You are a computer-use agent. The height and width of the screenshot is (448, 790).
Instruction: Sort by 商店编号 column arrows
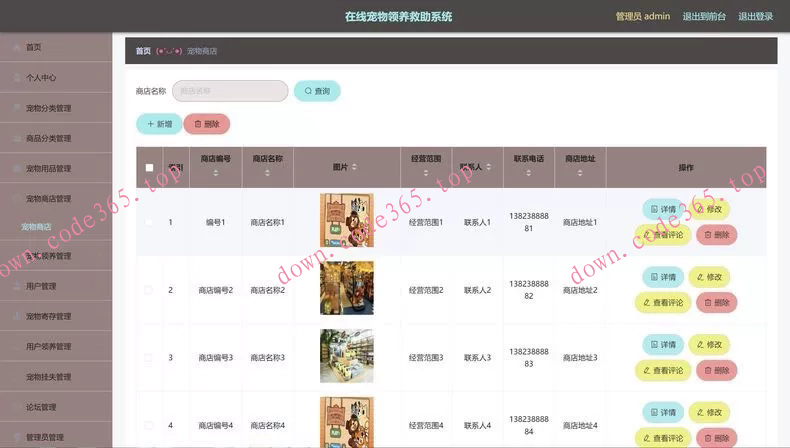[216, 173]
